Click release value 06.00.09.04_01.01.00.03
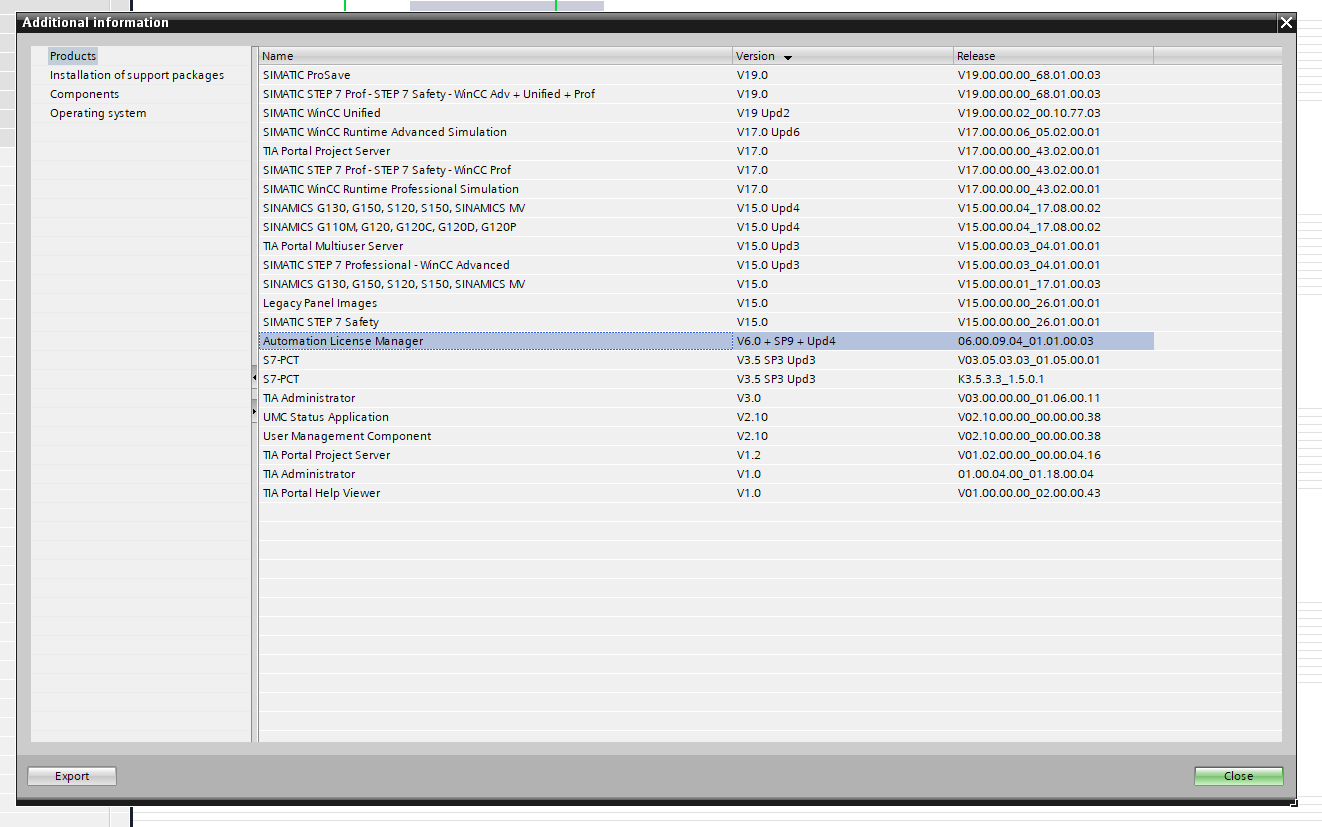Viewport: 1322px width, 827px height. (1025, 341)
